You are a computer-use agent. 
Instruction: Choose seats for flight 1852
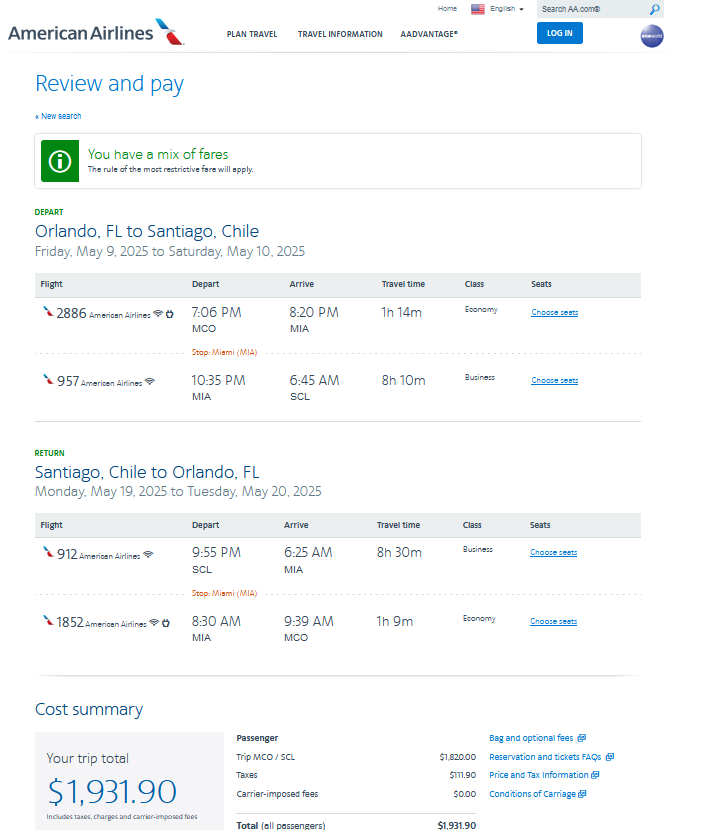(553, 622)
